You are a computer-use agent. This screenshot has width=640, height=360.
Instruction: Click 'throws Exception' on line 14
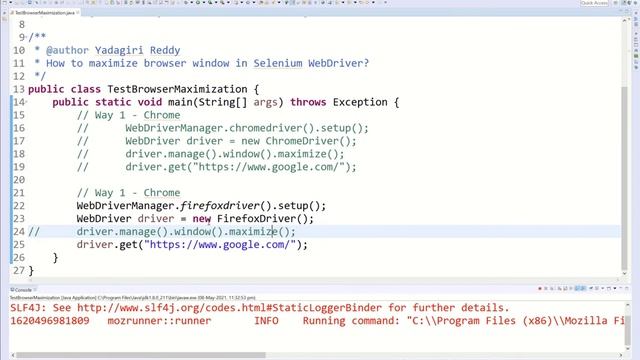point(339,102)
